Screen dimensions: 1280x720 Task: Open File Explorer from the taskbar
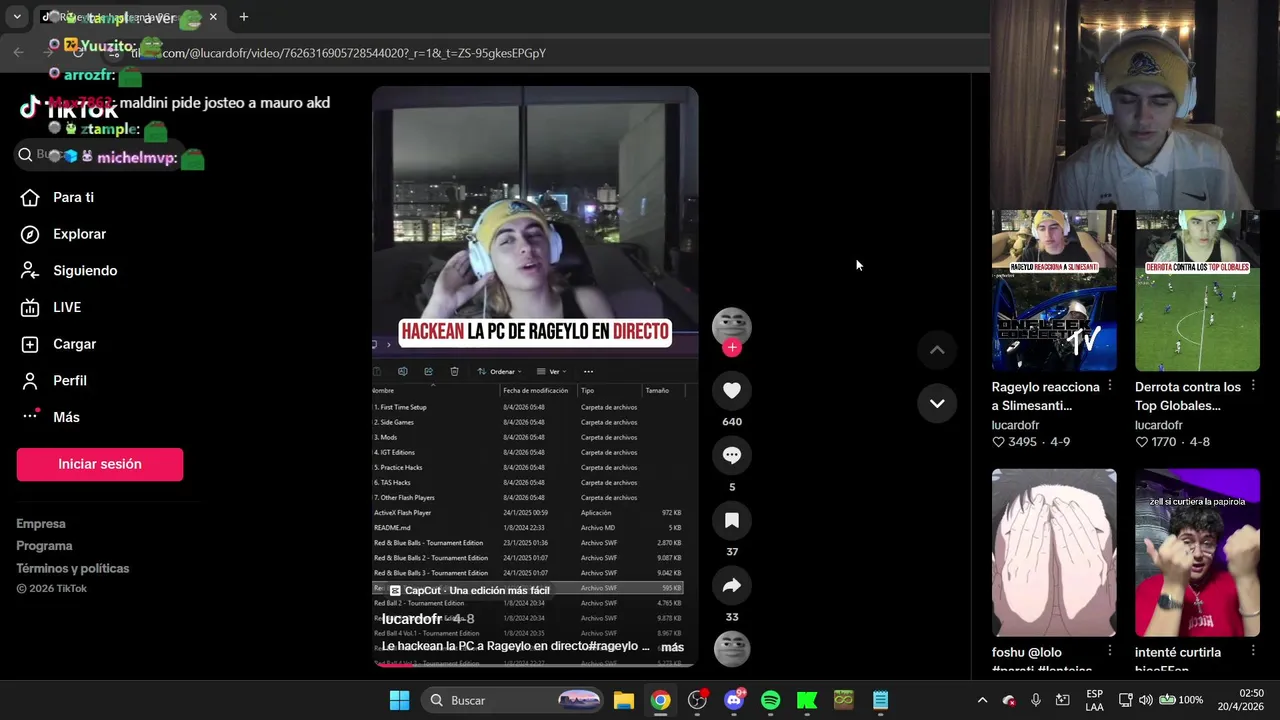click(624, 700)
